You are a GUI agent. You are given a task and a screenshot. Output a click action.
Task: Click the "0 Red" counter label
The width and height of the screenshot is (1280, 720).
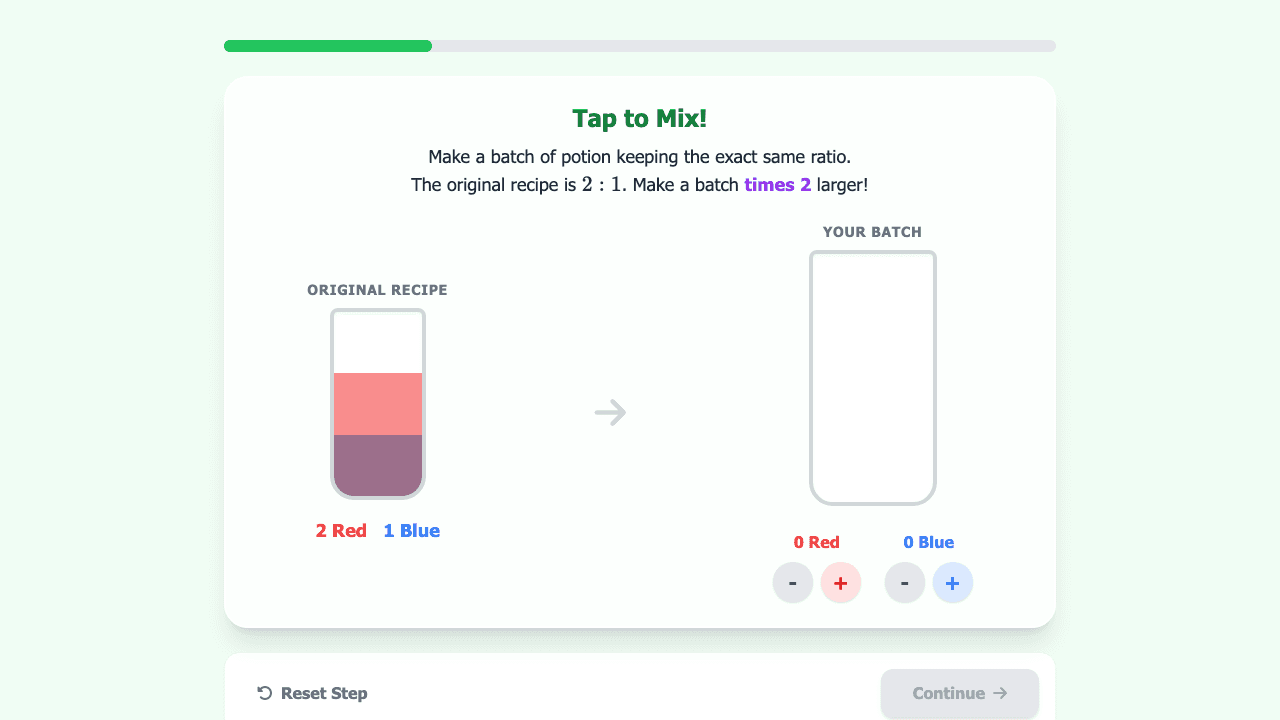pos(817,542)
